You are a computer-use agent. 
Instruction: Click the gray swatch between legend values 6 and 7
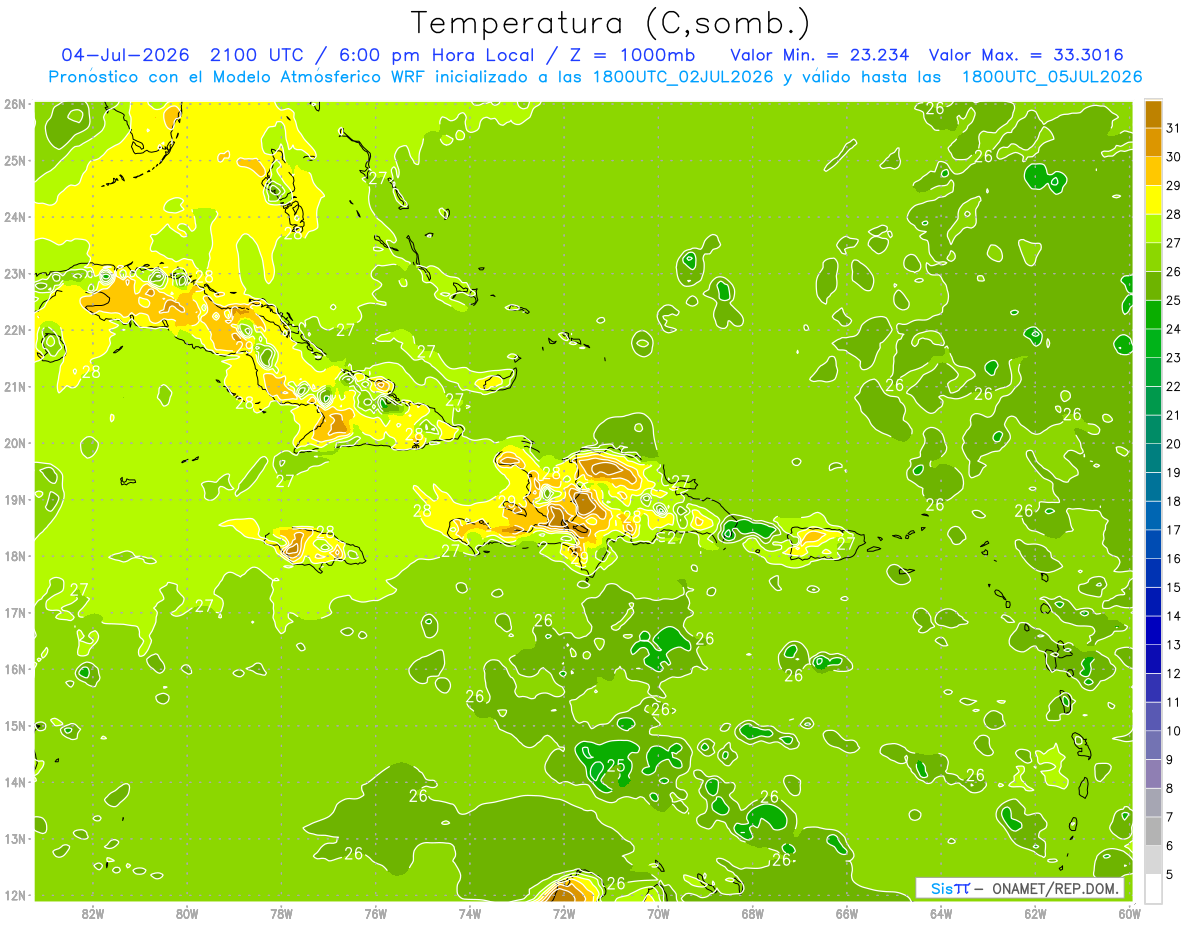tap(1153, 830)
